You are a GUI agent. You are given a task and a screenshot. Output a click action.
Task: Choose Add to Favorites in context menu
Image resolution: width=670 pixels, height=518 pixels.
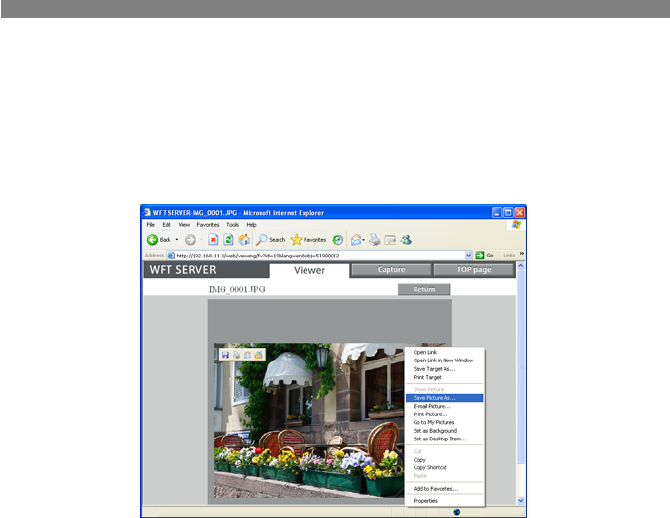[444, 489]
